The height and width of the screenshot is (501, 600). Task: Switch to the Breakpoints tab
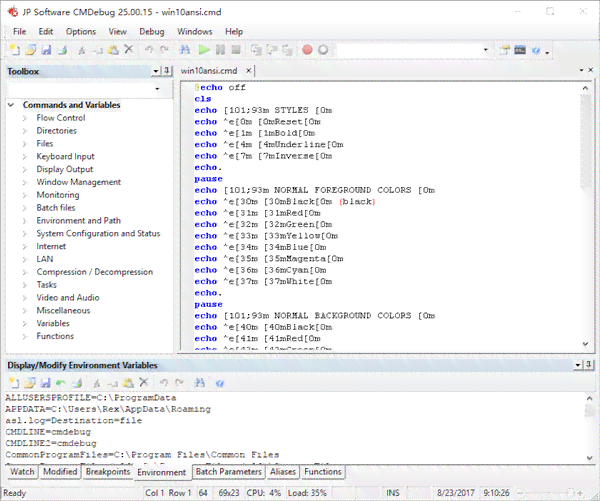tap(108, 472)
